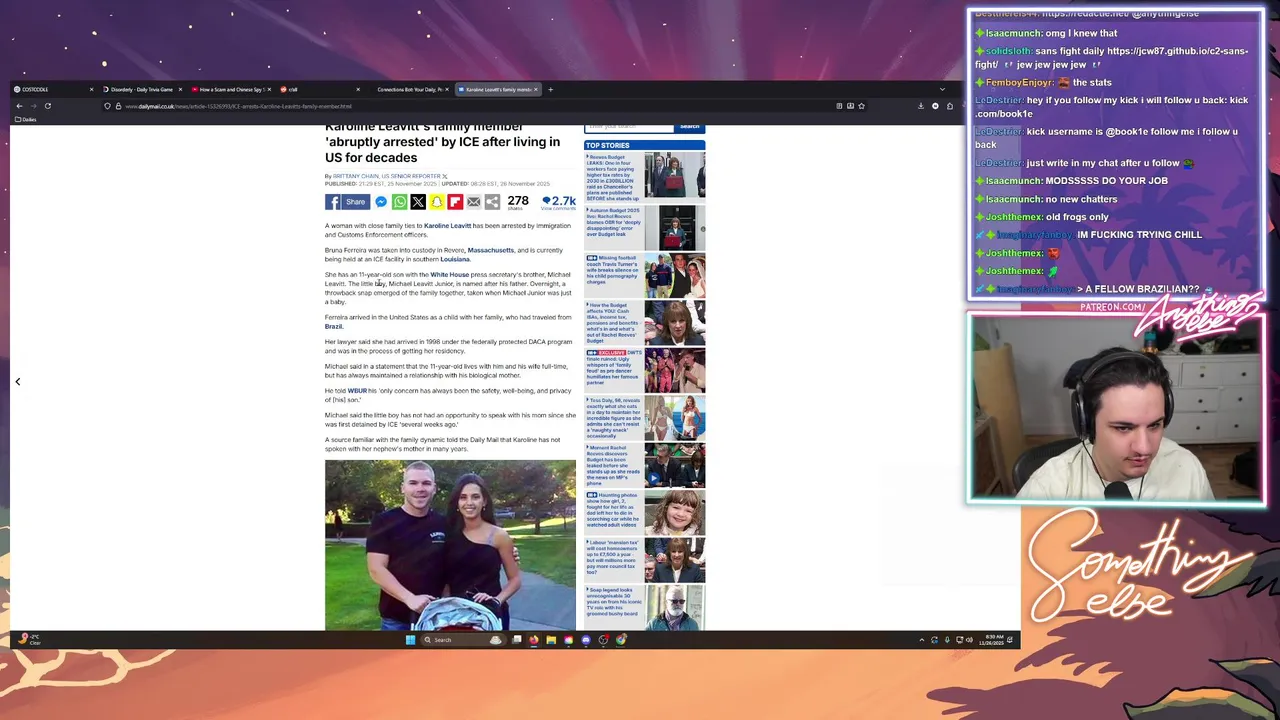The width and height of the screenshot is (1280, 720).
Task: Open the Brazil link
Action: point(333,327)
